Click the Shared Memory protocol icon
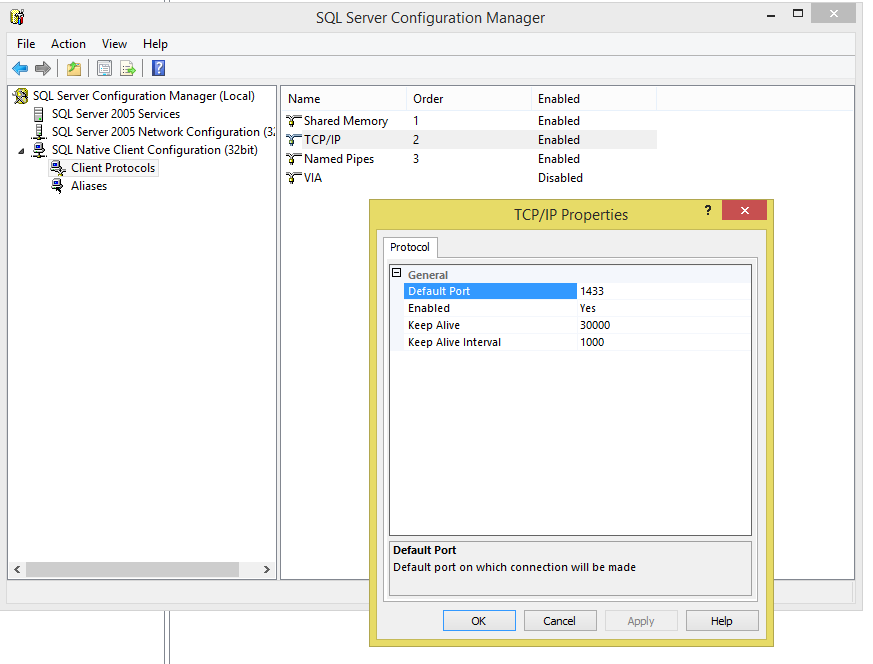Viewport: 873px width, 664px height. point(293,121)
